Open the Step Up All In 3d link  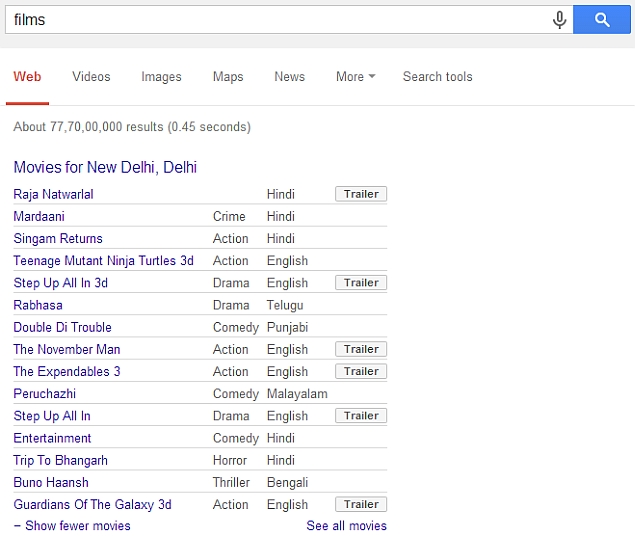(x=61, y=283)
